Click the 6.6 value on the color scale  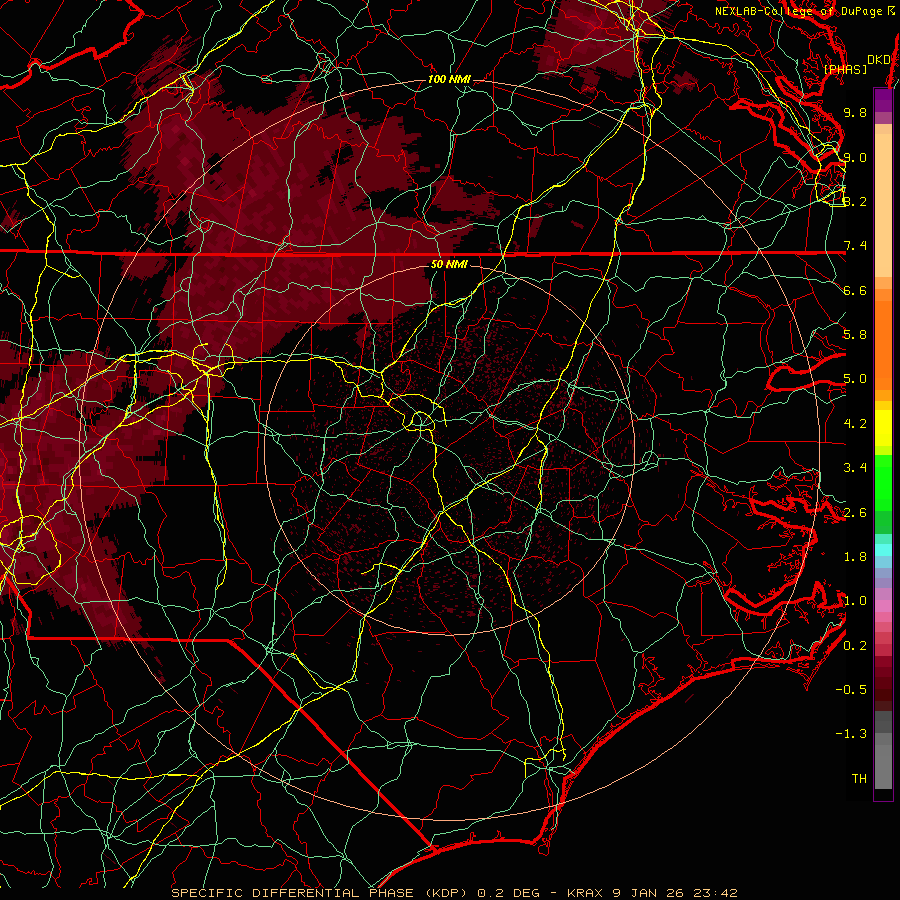click(855, 290)
